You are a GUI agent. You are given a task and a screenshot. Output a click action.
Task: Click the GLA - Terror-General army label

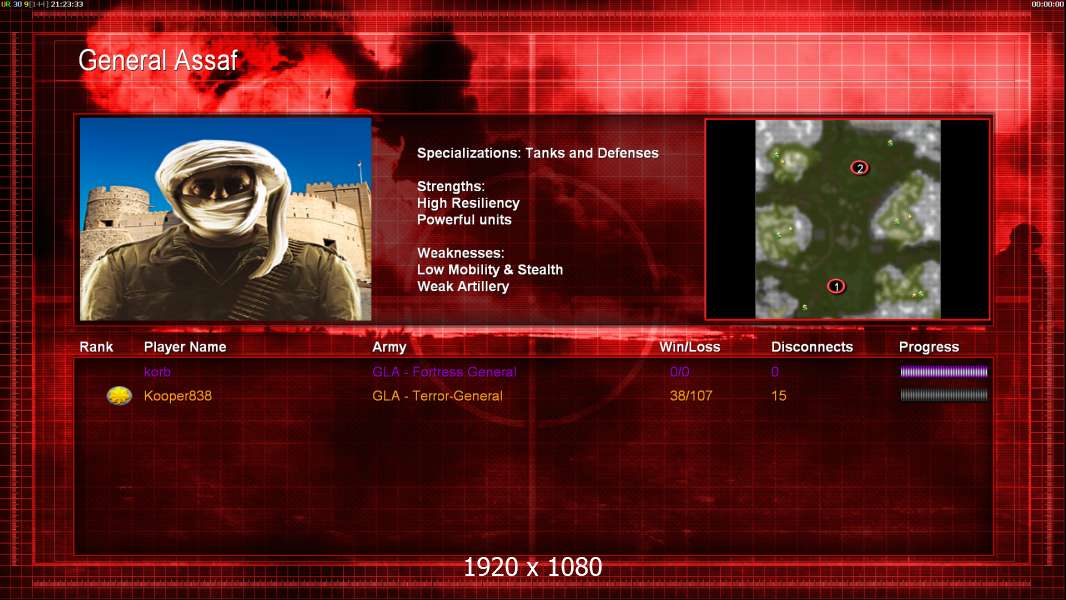(437, 396)
